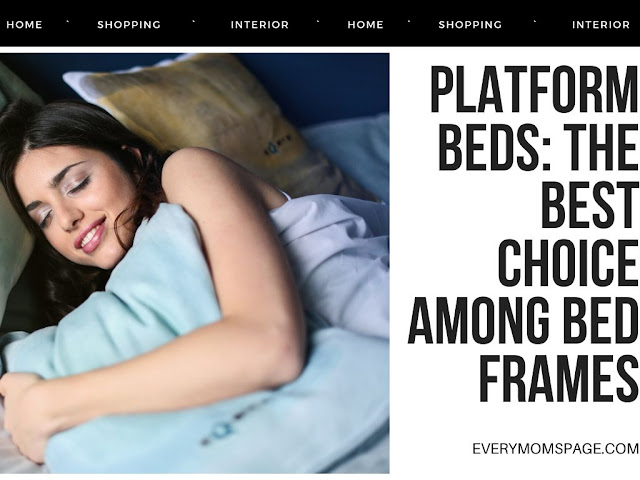Open the sleeping woman photo
Viewport: 640px width, 480px height.
coord(194,263)
